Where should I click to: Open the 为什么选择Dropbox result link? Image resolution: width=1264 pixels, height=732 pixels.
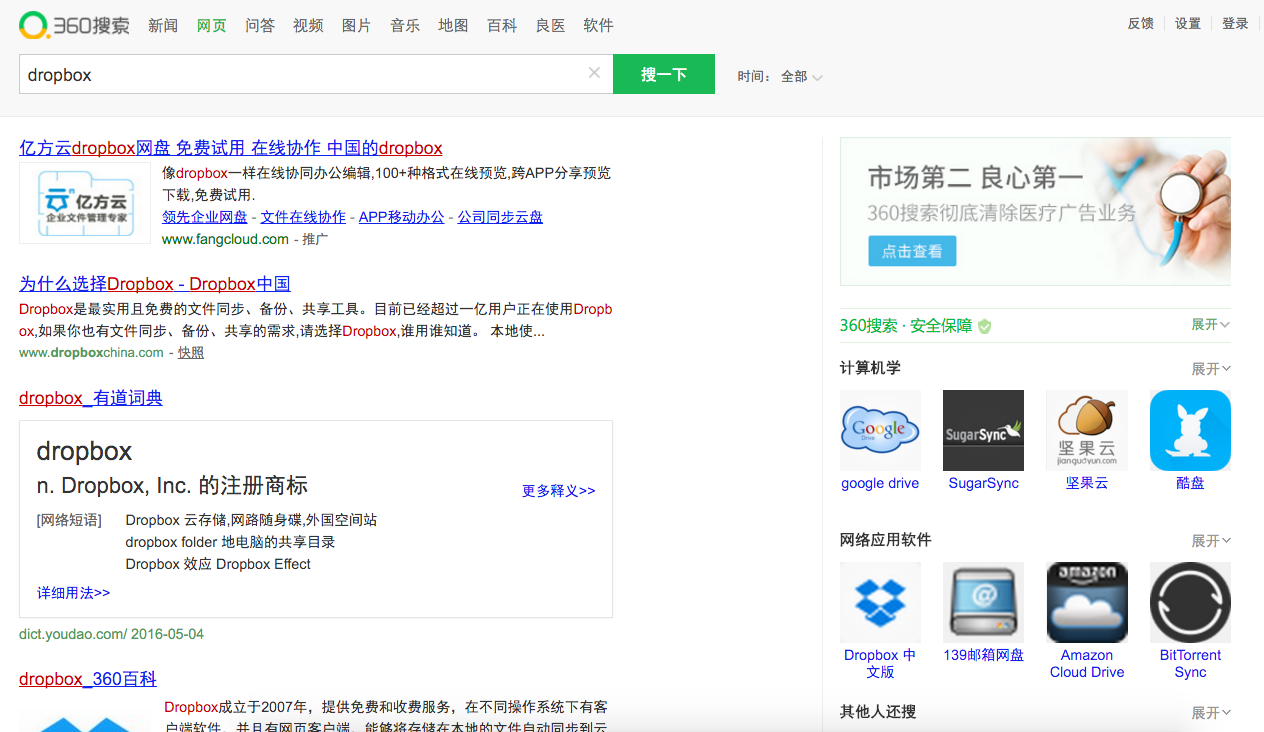155,284
